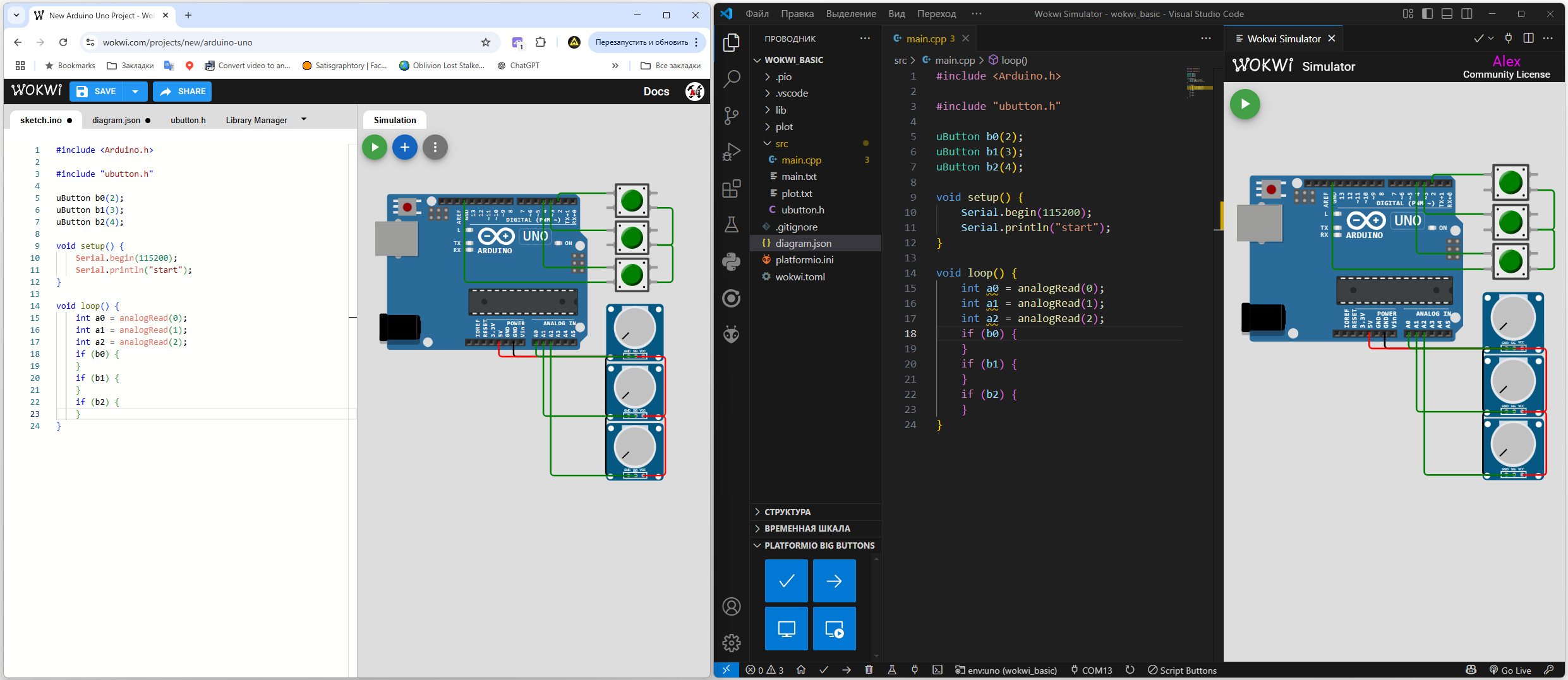Open the PlatformIO terminal icon in the status bar
Image resolution: width=1568 pixels, height=680 pixels.
coord(938,670)
